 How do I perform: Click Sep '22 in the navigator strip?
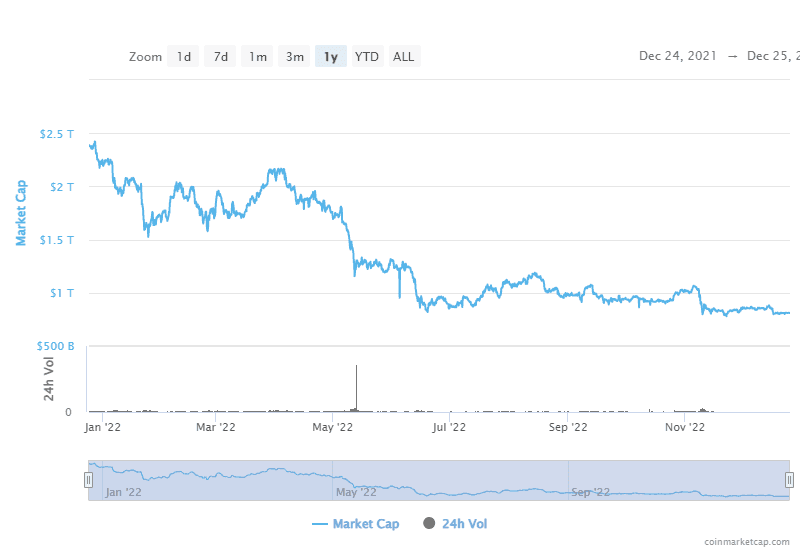(589, 492)
